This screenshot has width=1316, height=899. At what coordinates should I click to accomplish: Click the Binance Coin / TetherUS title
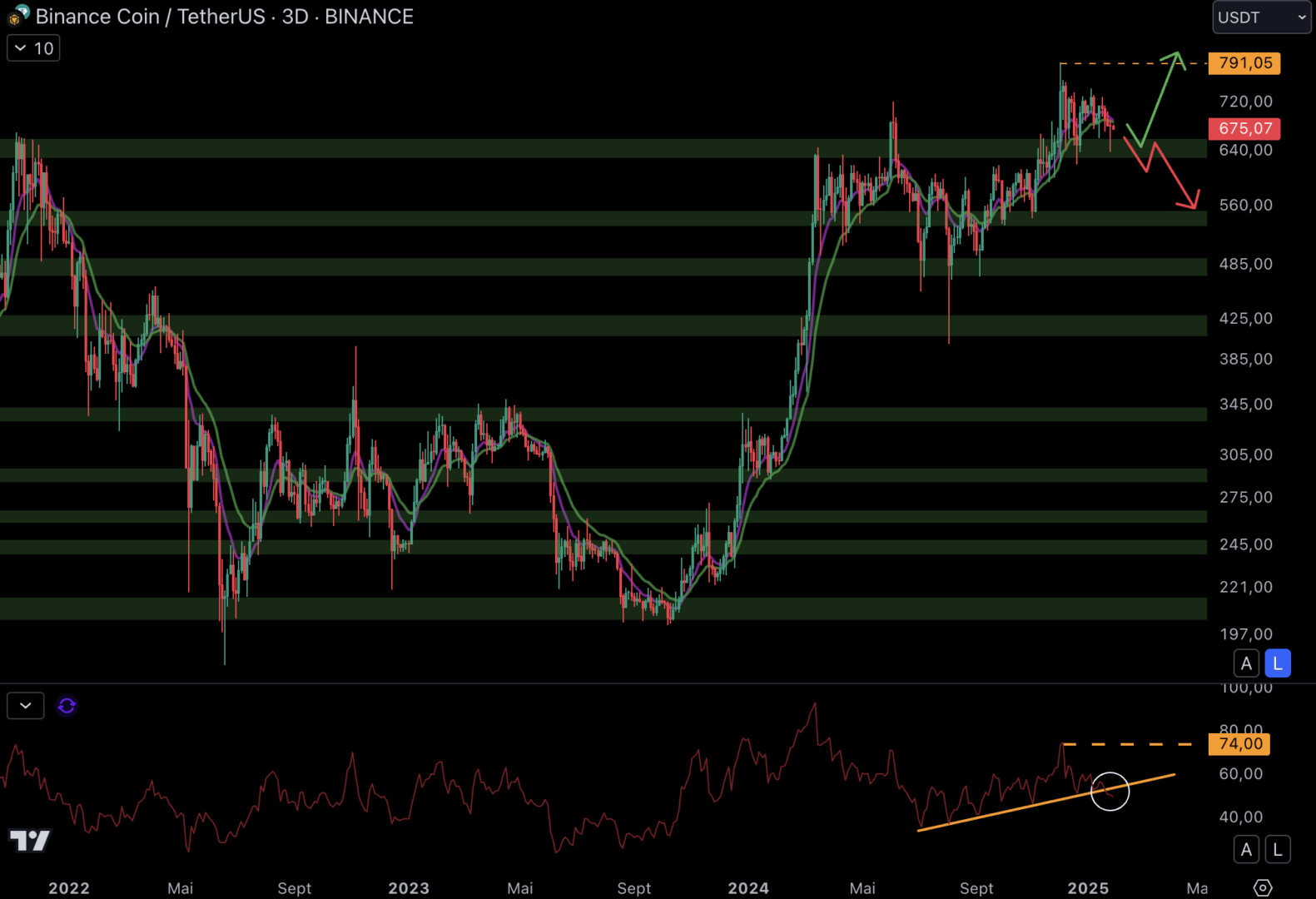tap(150, 17)
